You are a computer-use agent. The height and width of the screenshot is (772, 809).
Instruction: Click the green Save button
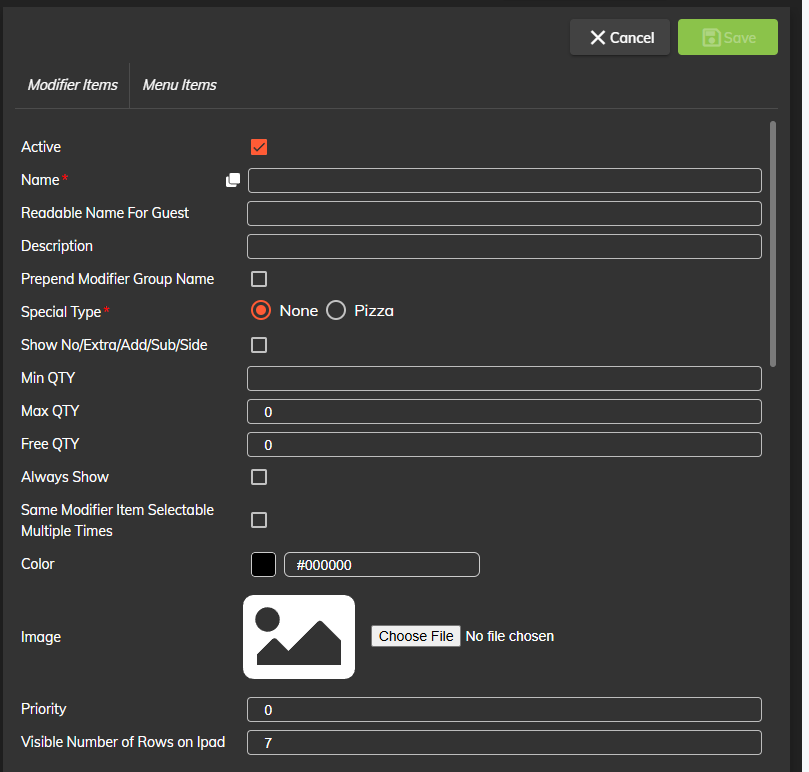(x=727, y=37)
